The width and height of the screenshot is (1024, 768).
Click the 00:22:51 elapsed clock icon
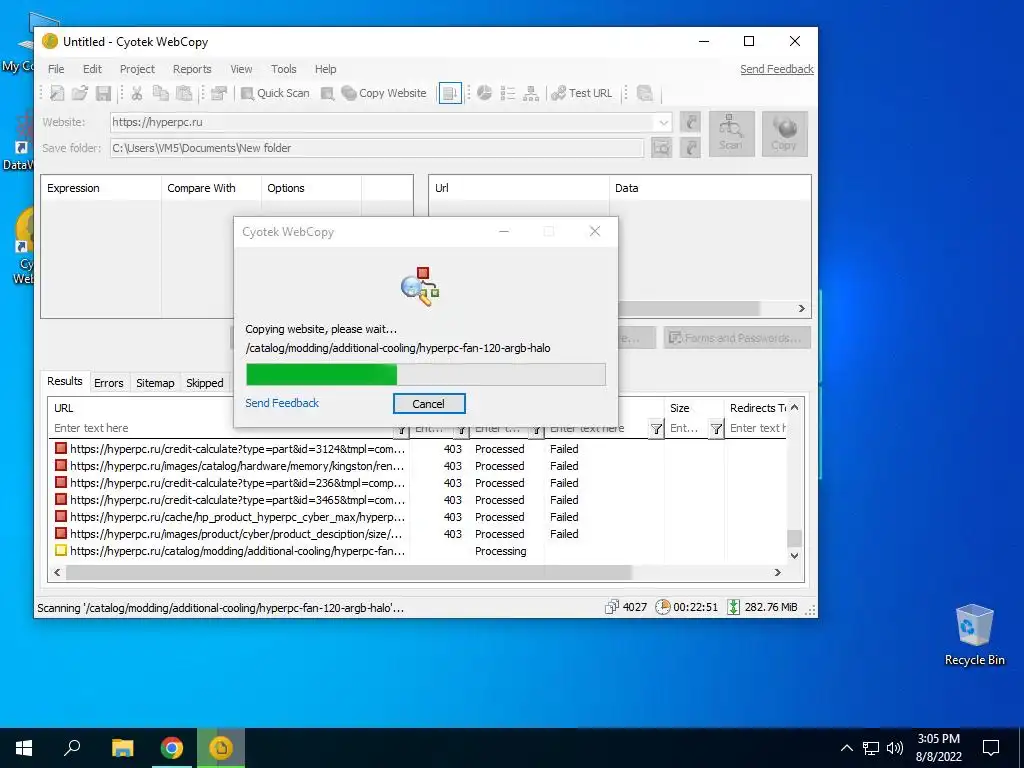point(662,607)
